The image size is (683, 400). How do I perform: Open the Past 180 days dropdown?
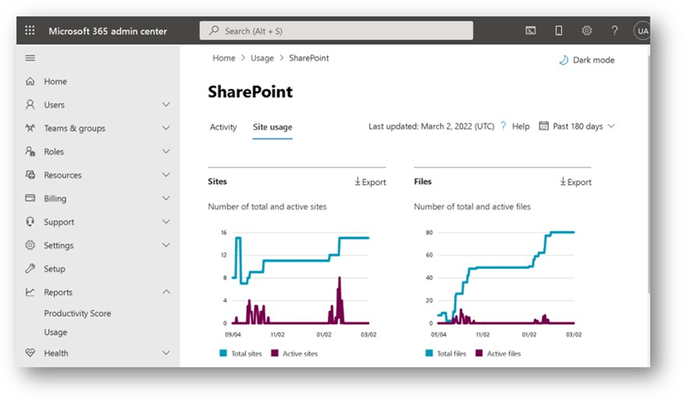pyautogui.click(x=577, y=126)
